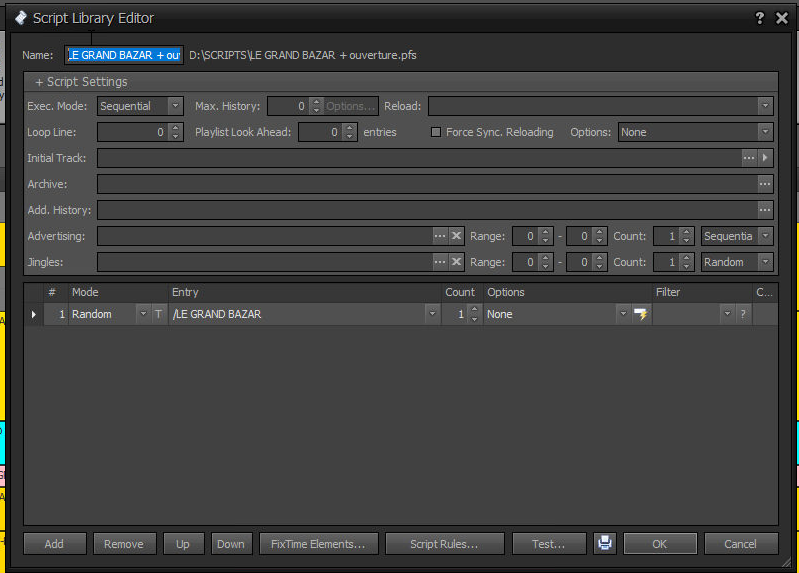Open the row 1 Mode Random dropdown

[142, 314]
